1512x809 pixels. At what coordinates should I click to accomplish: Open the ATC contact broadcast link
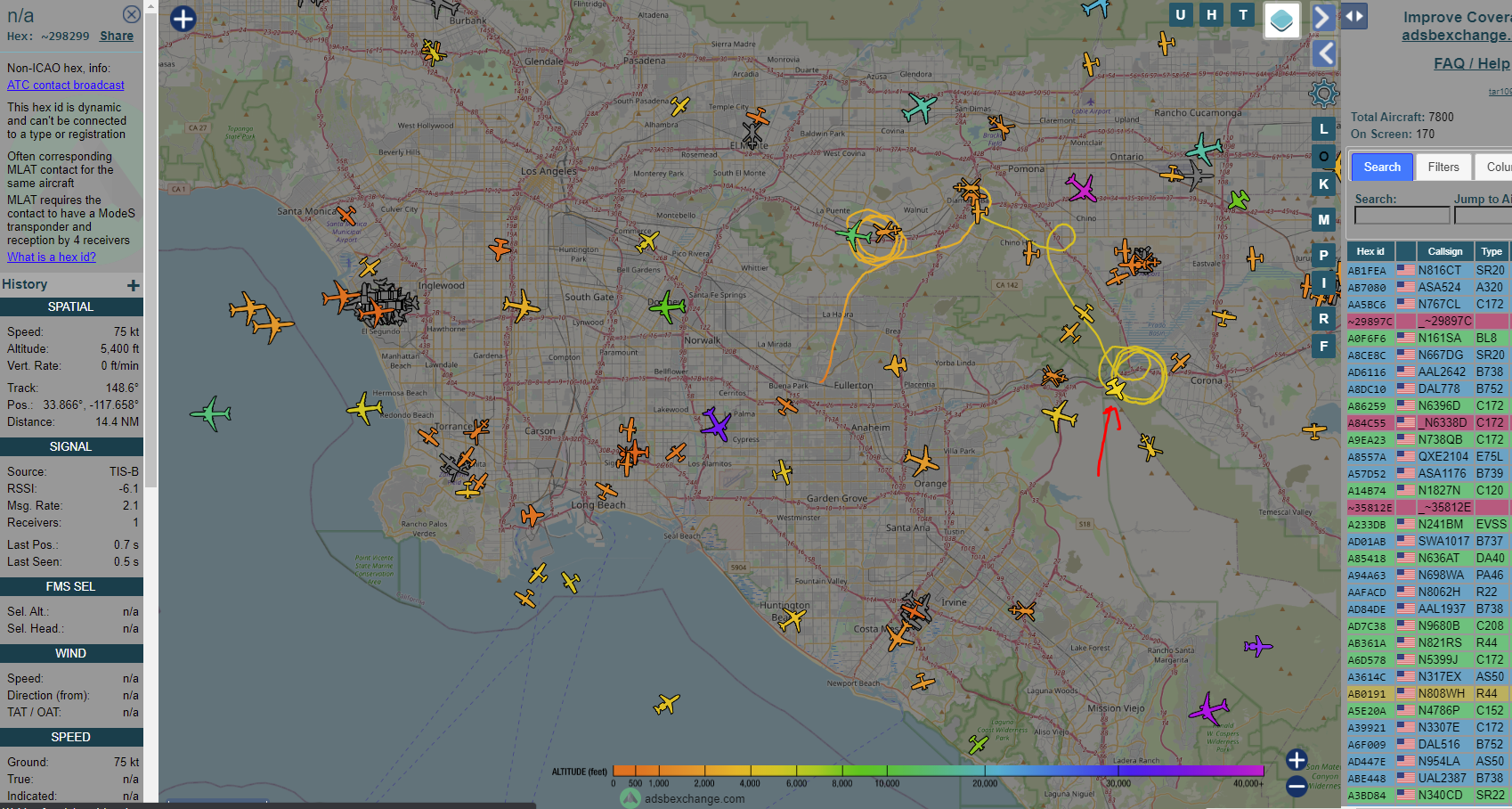pyautogui.click(x=66, y=86)
